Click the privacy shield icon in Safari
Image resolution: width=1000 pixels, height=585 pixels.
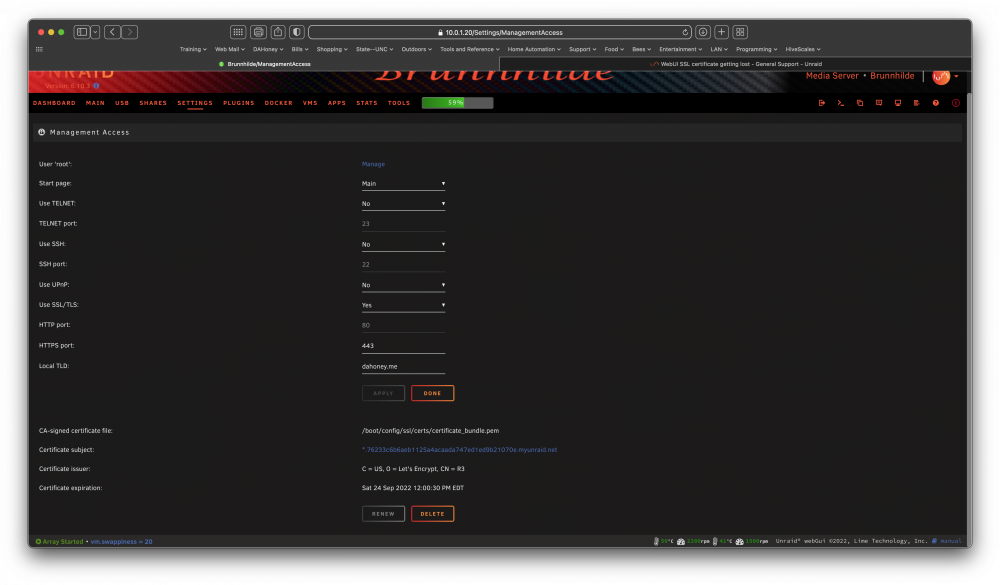297,32
